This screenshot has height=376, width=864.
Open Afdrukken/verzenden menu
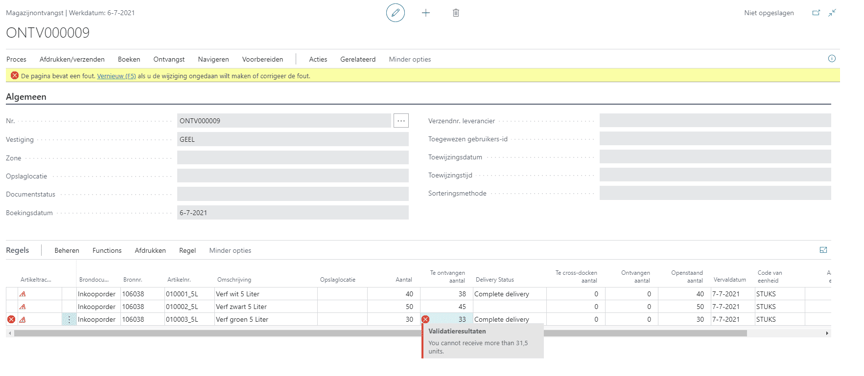coord(72,59)
